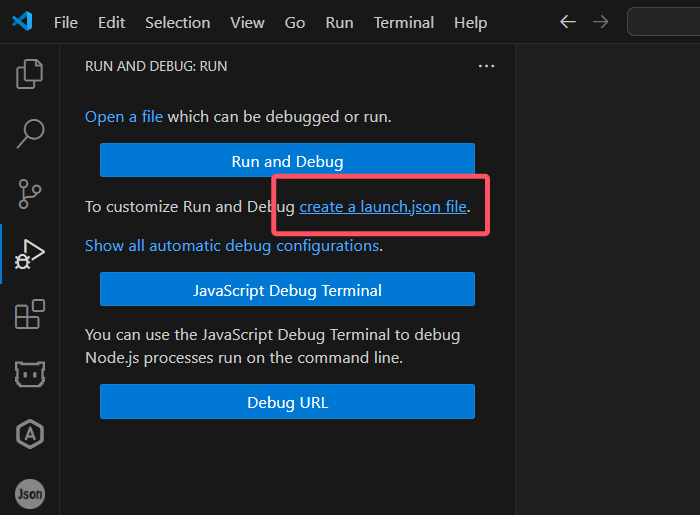Click the blue Run and Debug button
This screenshot has width=700, height=515.
click(287, 161)
